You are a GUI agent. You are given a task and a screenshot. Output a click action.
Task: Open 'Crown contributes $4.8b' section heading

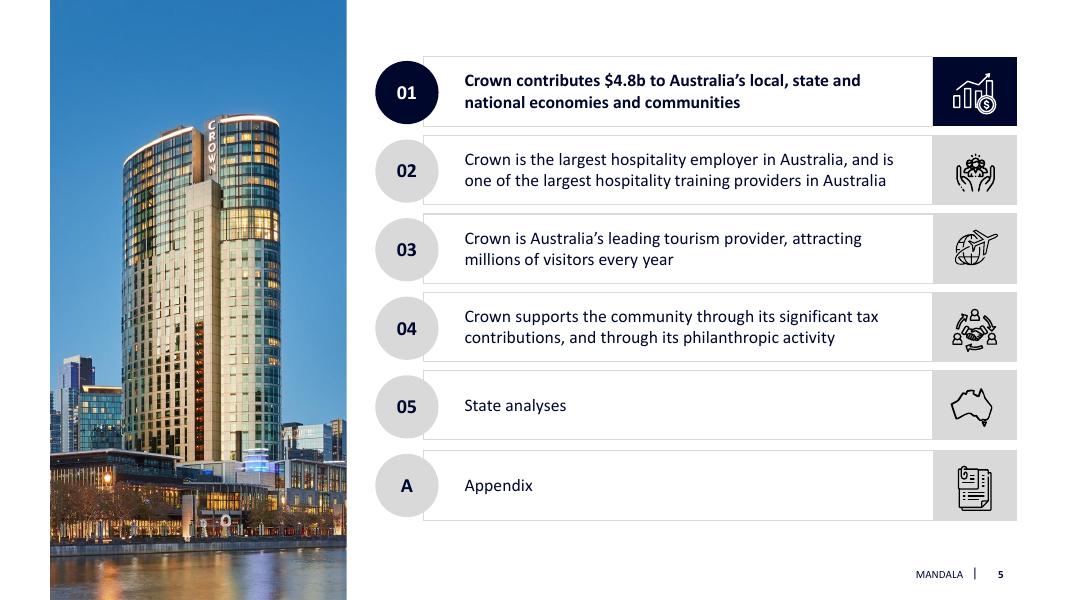(662, 91)
